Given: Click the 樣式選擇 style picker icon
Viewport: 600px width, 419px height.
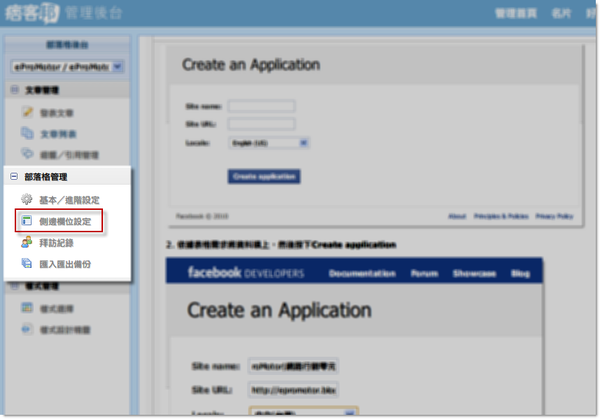Looking at the screenshot, I should (27, 307).
